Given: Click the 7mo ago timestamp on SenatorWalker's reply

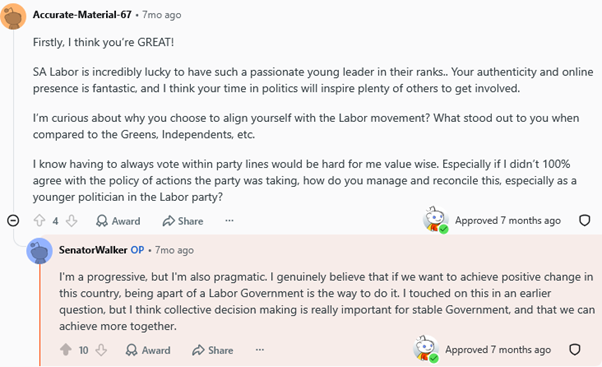Looking at the screenshot, I should coord(174,250).
